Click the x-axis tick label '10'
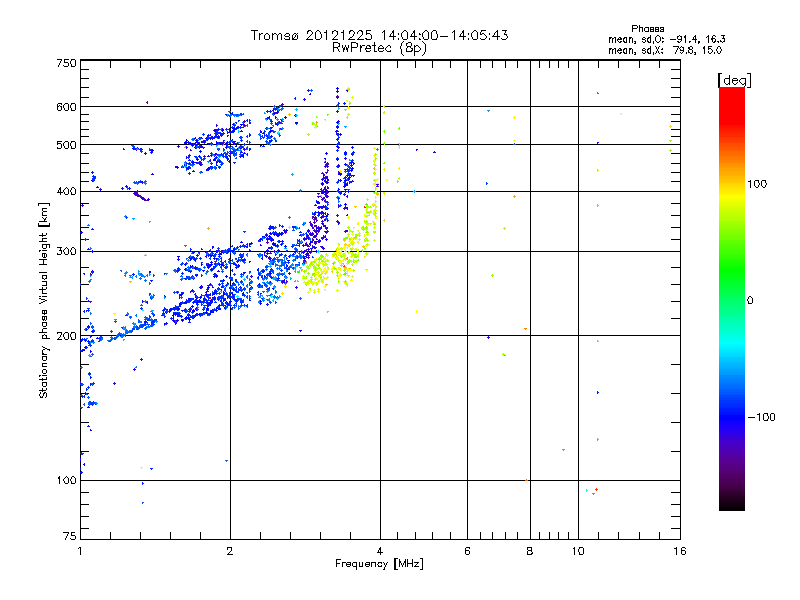This screenshot has height=600, width=800. (578, 551)
